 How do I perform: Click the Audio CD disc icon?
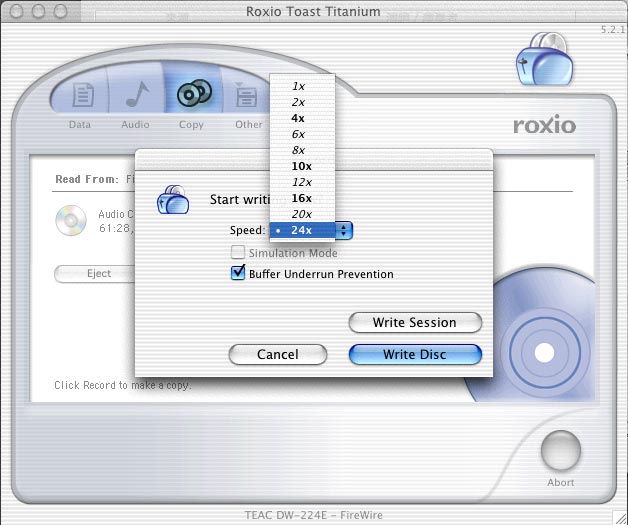tap(71, 220)
